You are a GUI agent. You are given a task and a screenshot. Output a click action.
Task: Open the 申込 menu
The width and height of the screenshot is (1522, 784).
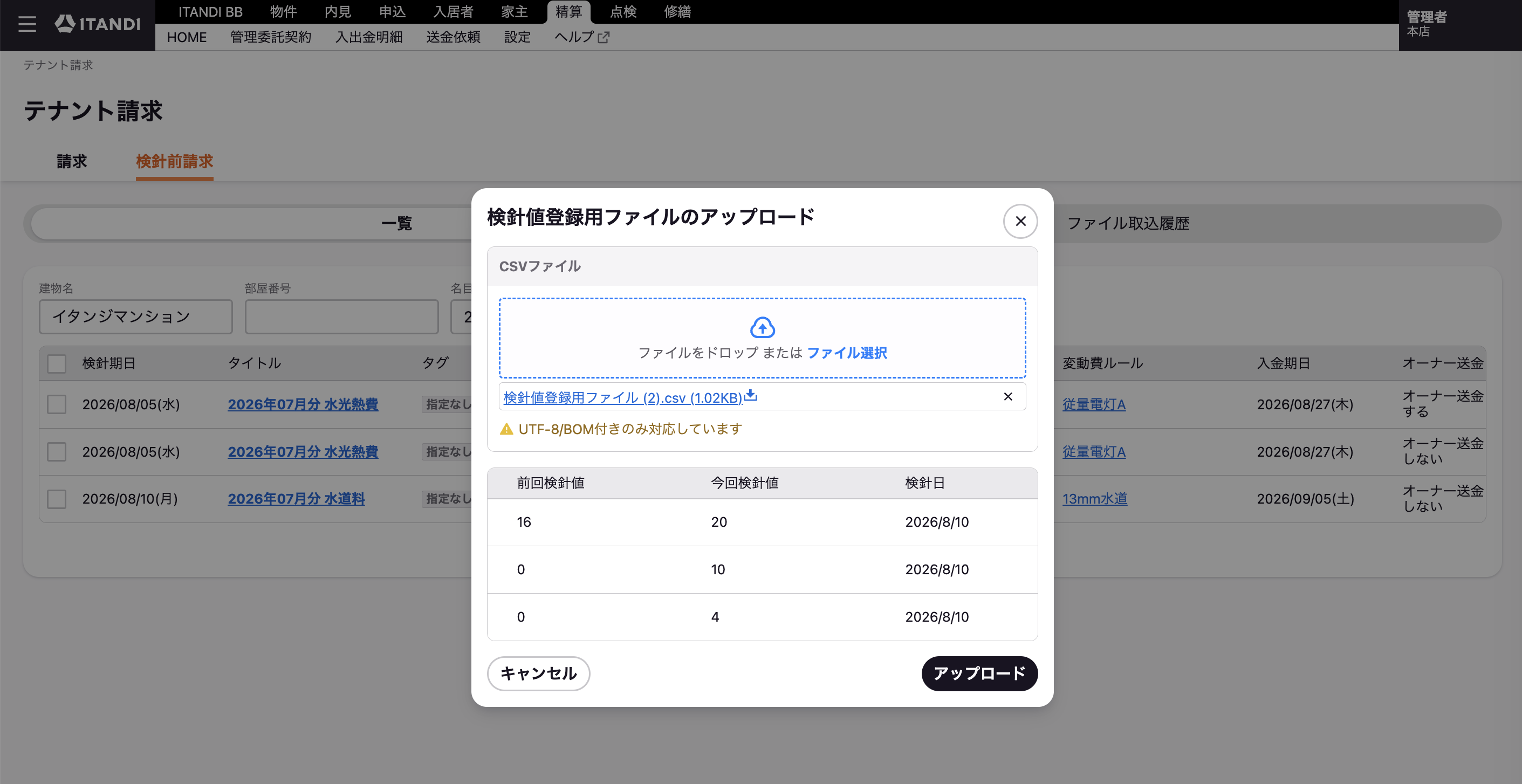pos(392,12)
